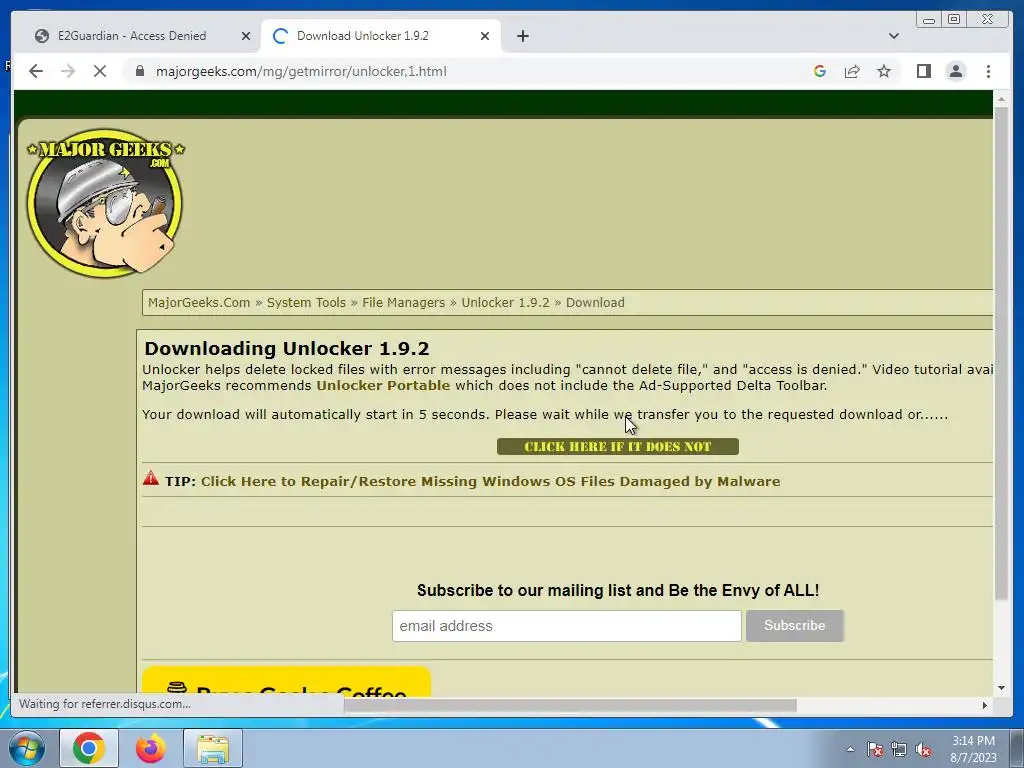Toggle the browser side panel
The image size is (1024, 768).
[x=923, y=71]
